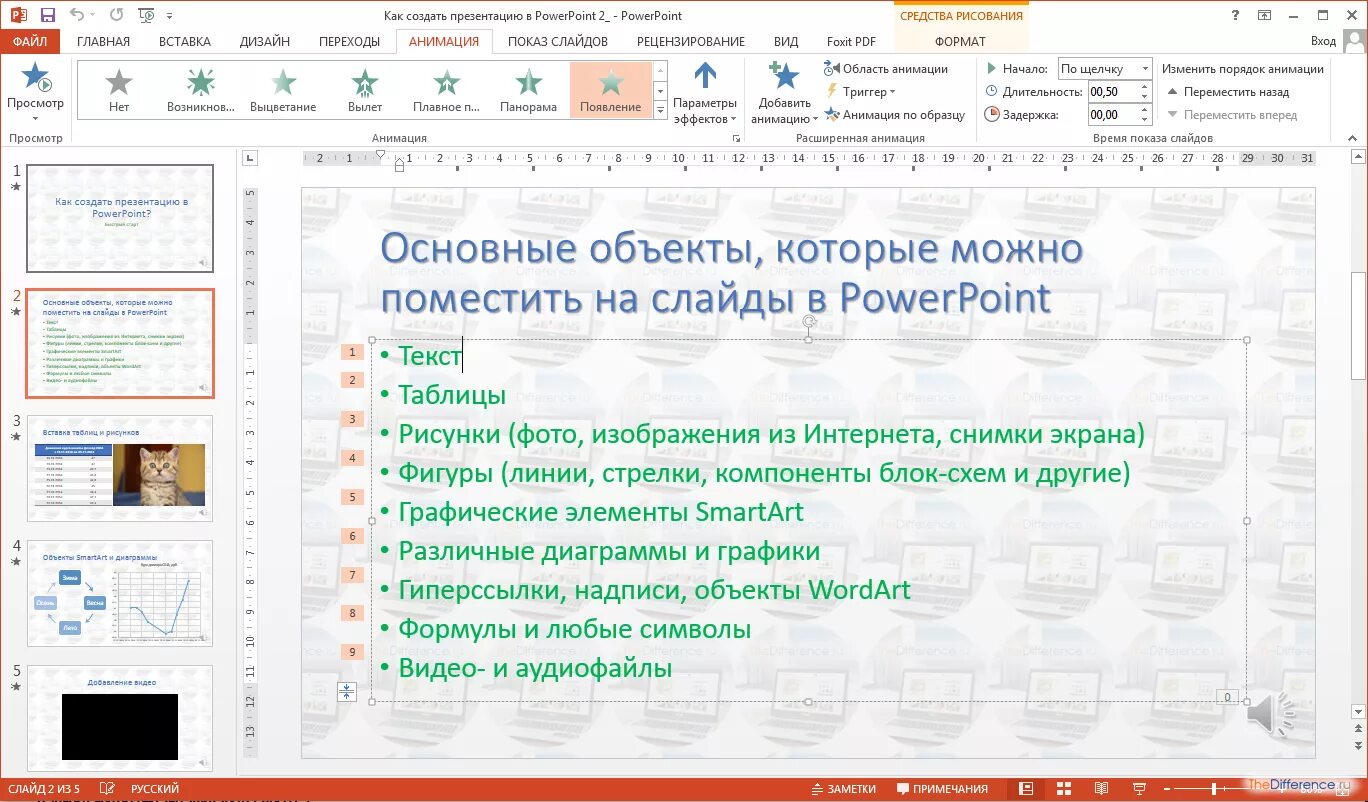Open the ДИЗАЙН ribbon tab

click(x=265, y=41)
